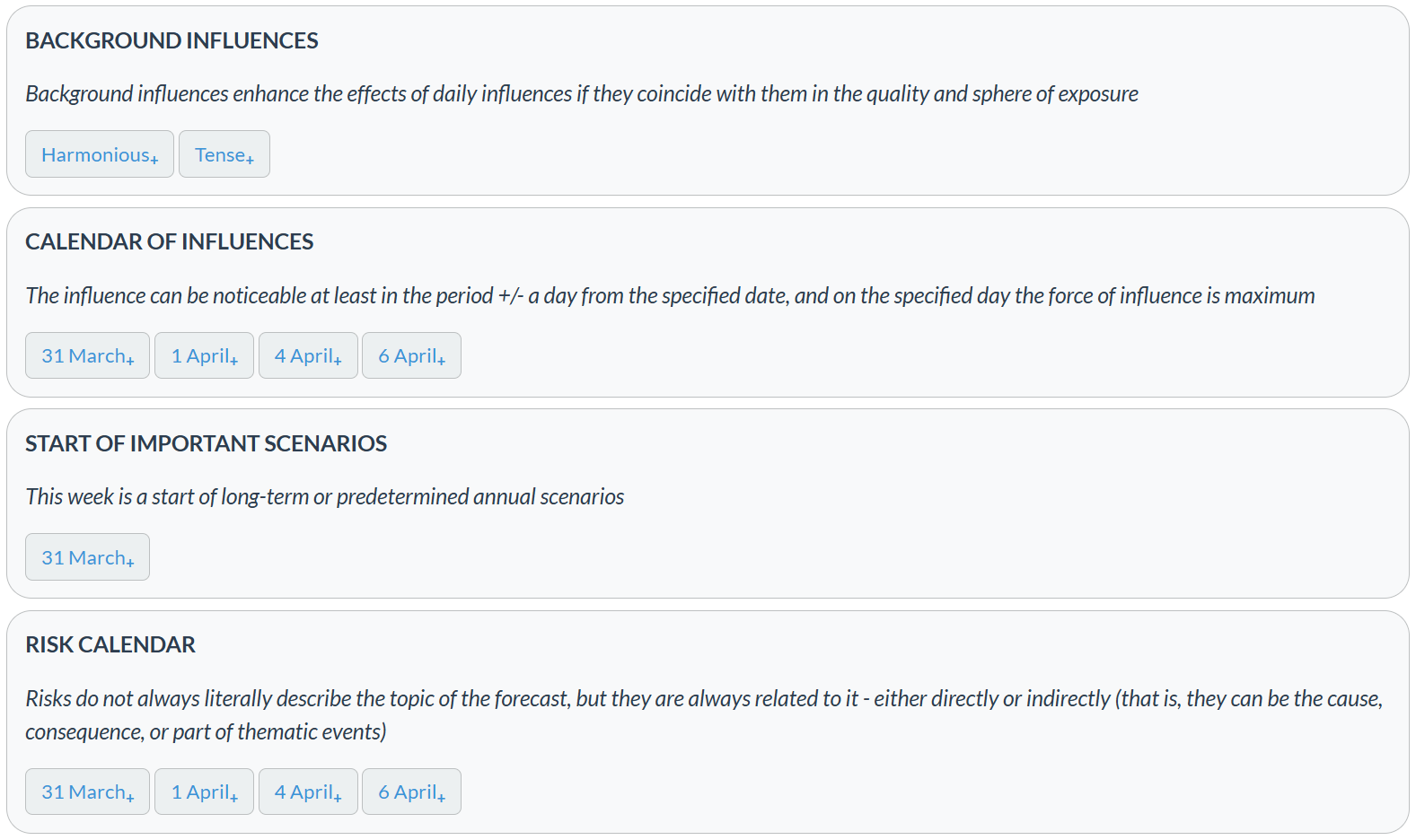
Task: Open 31 March in Calendar of Influences
Action: pos(86,355)
